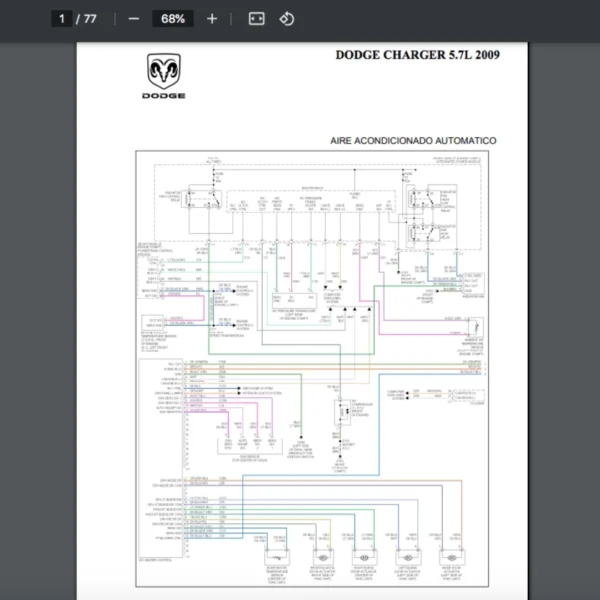Click the total page count 77
Image resolution: width=600 pixels, height=600 pixels.
pyautogui.click(x=91, y=19)
